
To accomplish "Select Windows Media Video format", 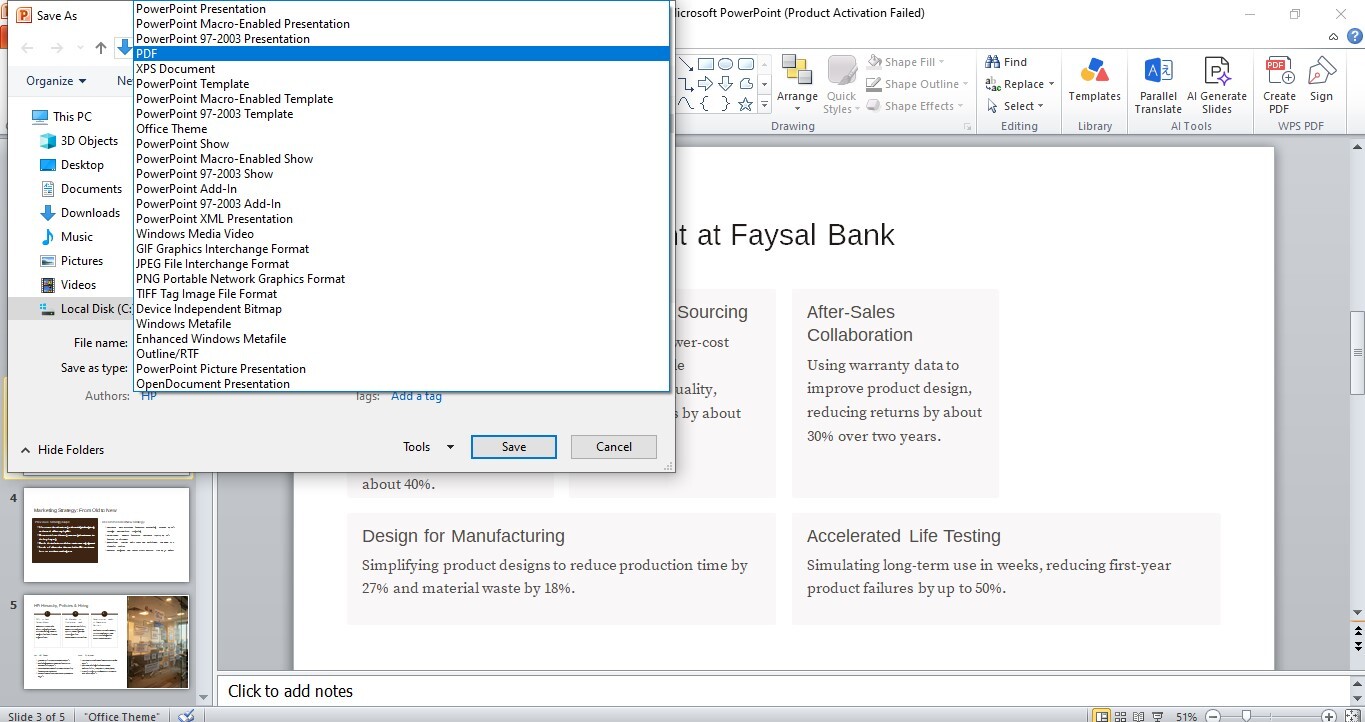I will click(402, 234).
